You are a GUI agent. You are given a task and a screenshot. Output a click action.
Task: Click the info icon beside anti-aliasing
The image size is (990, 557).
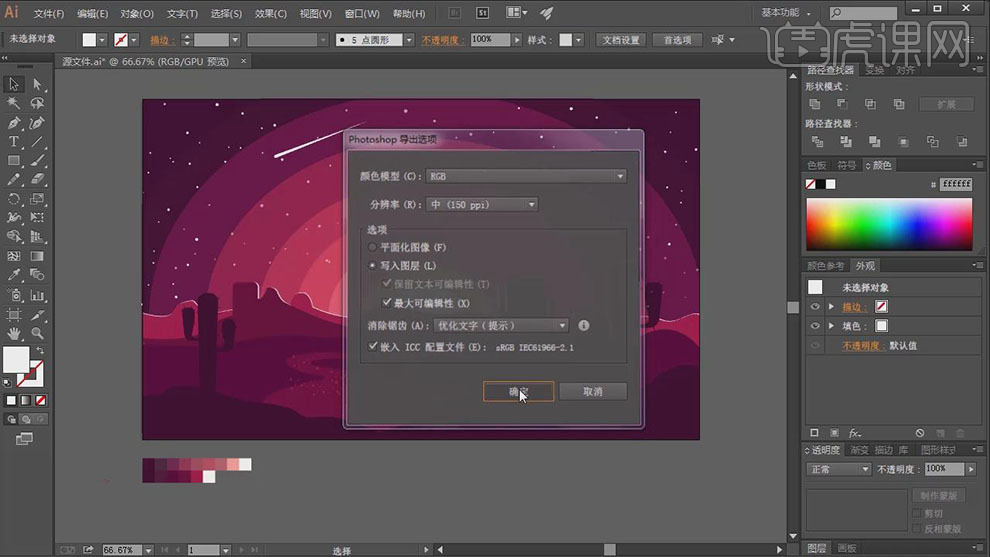pyautogui.click(x=583, y=325)
